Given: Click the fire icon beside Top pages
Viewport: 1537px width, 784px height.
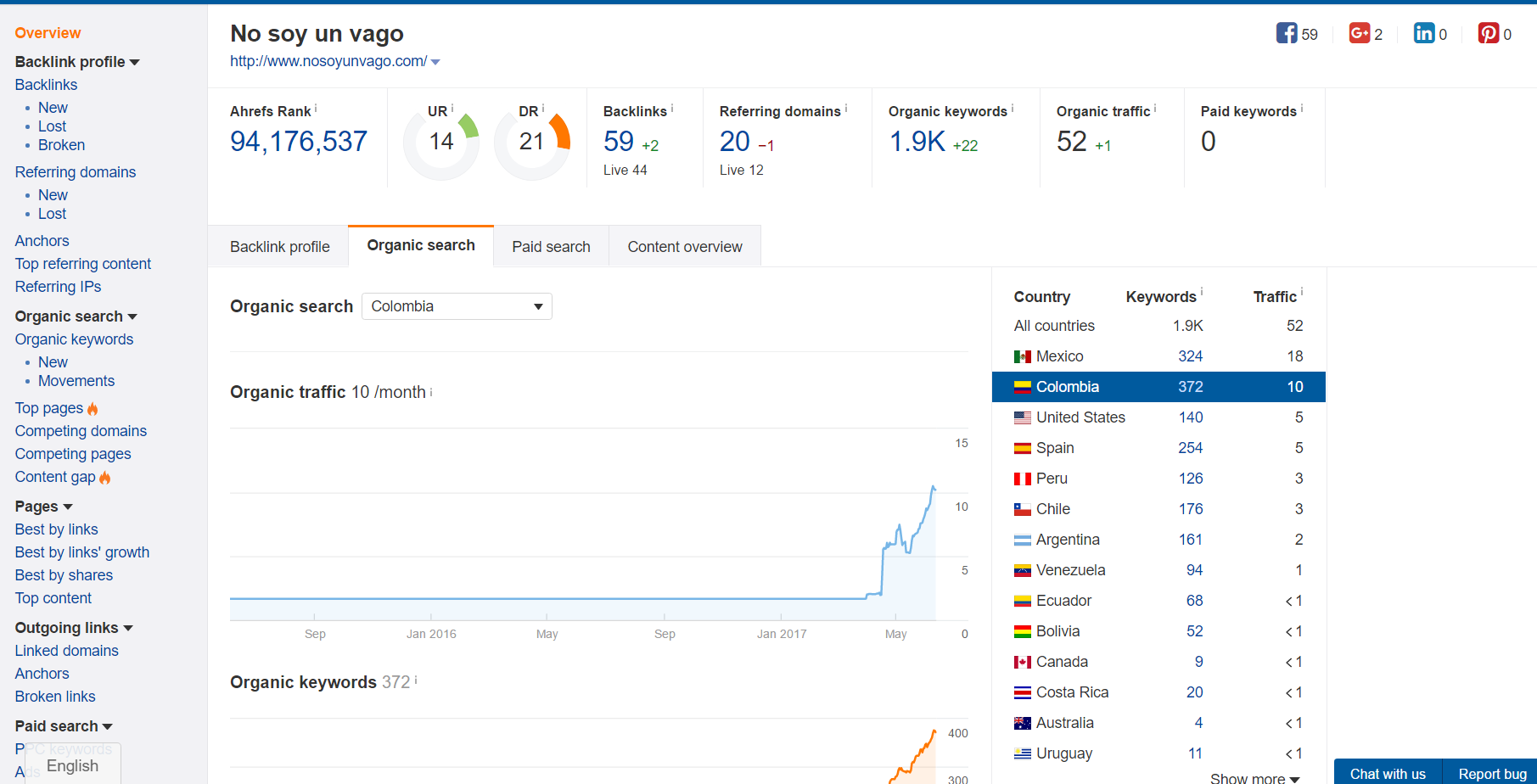Looking at the screenshot, I should click(93, 409).
